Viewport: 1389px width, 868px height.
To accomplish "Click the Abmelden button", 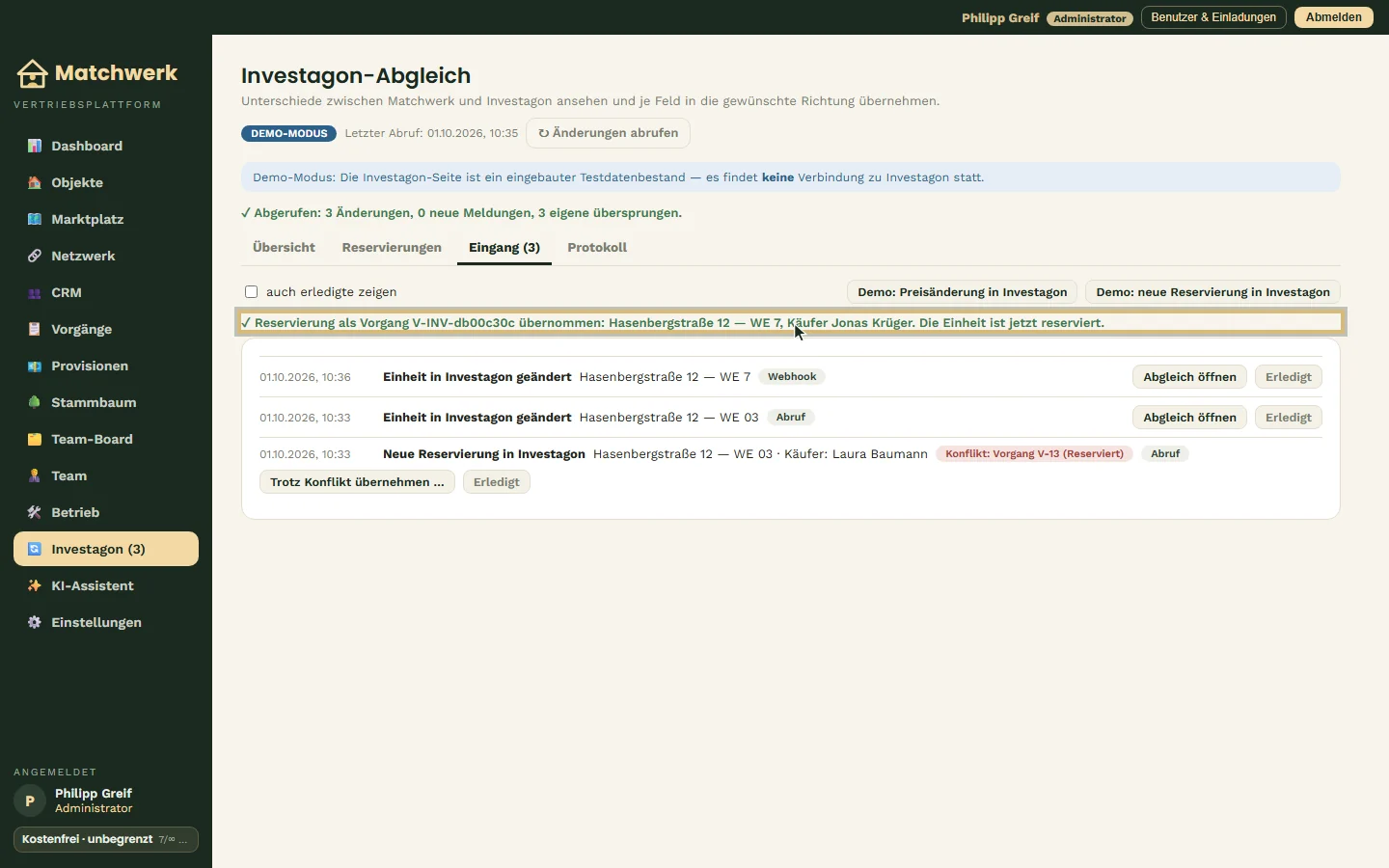I will tap(1333, 17).
